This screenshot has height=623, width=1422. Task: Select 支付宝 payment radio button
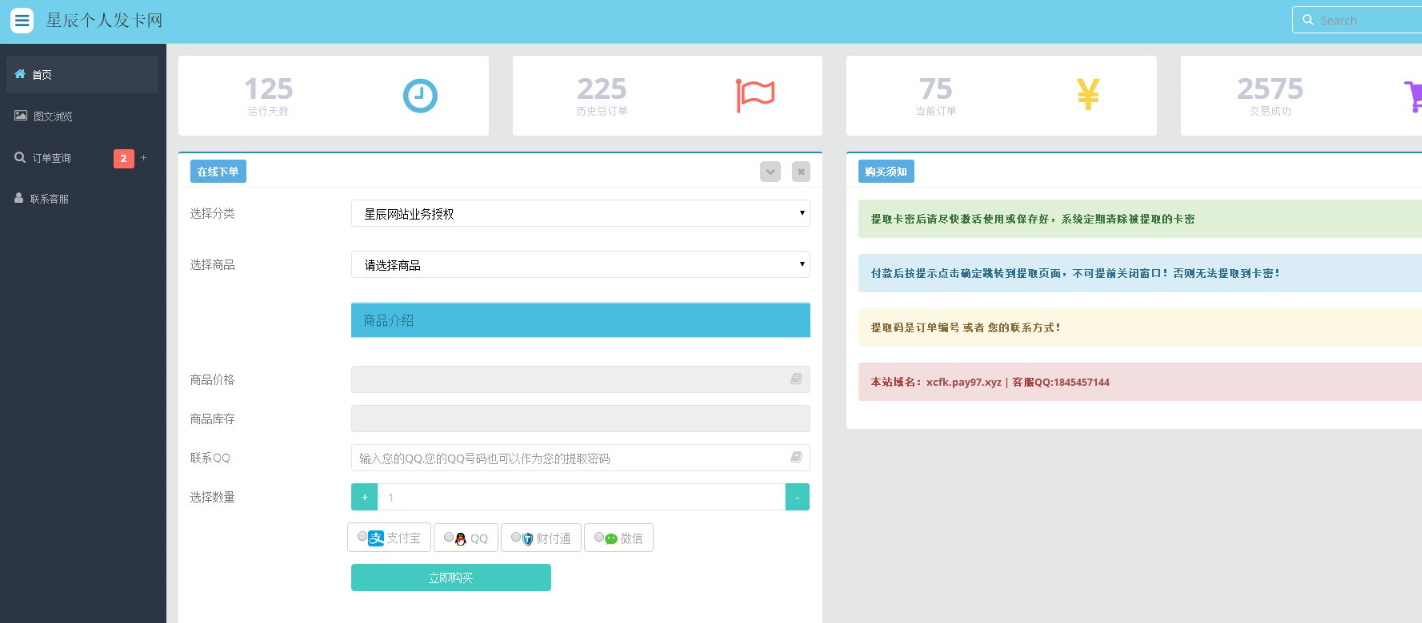click(x=362, y=537)
